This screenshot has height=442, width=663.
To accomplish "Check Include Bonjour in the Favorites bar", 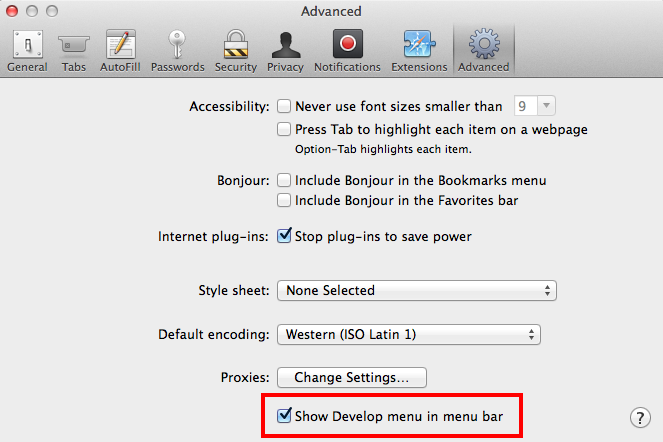I will pos(284,200).
